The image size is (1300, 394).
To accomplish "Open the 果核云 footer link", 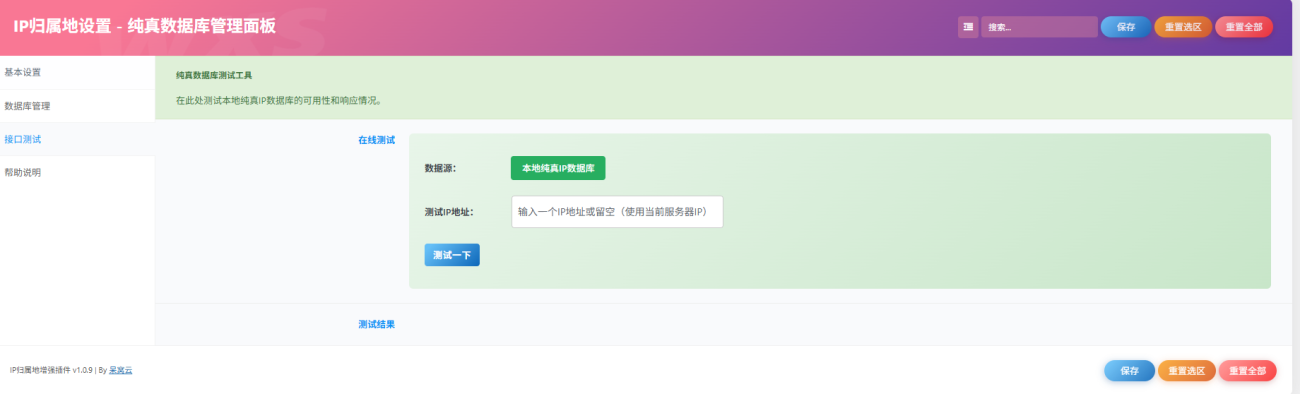I will tap(120, 370).
